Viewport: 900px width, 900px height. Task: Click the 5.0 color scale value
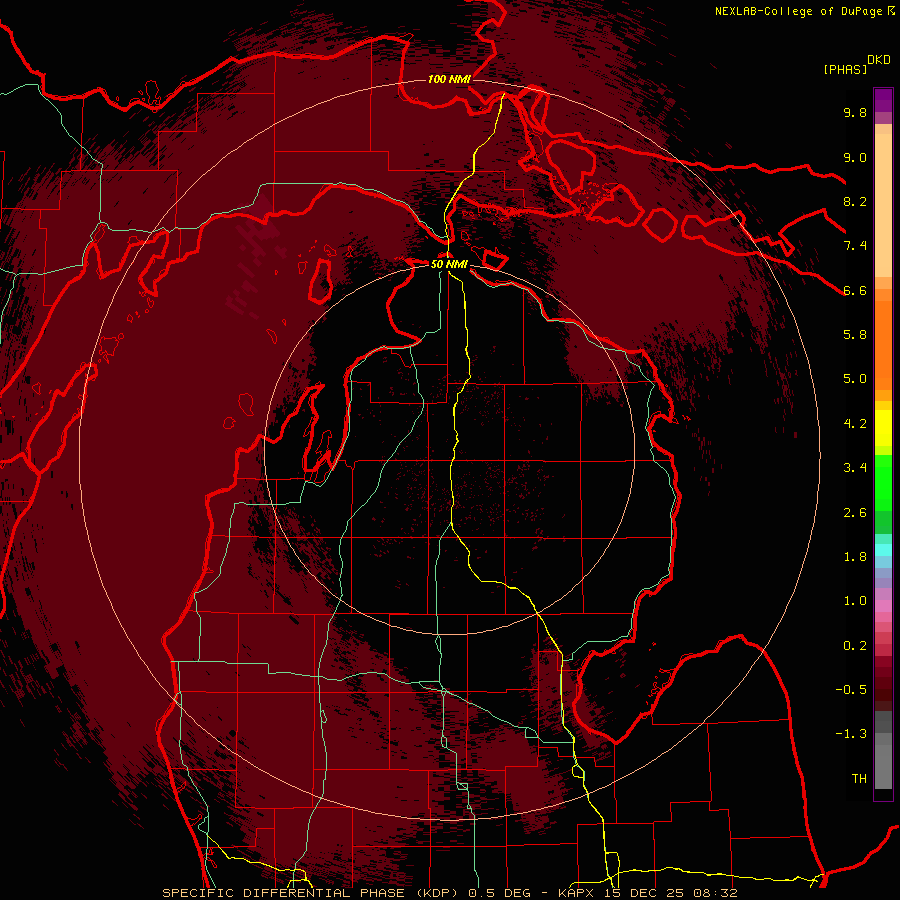[x=855, y=379]
